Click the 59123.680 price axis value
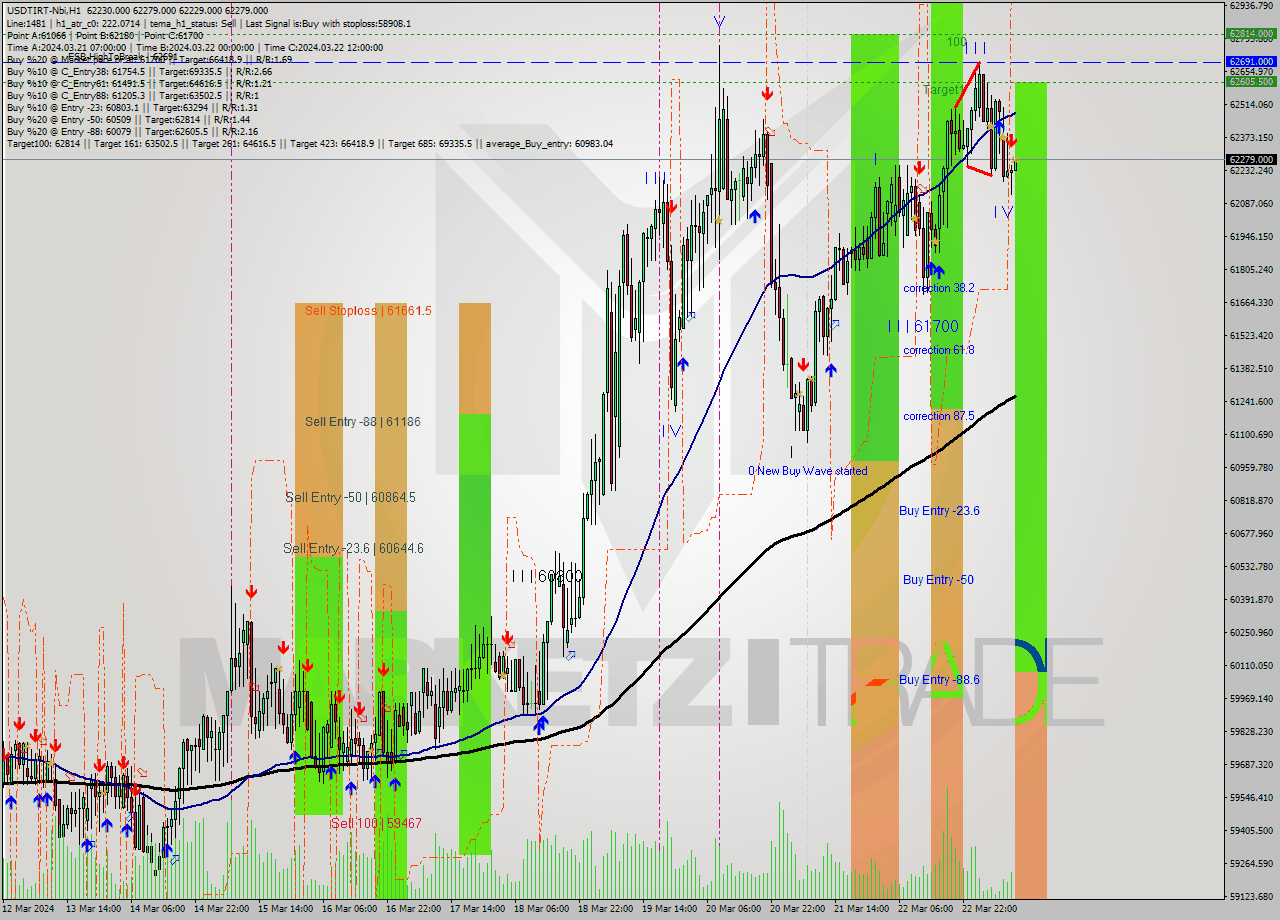1280x920 pixels. (1251, 896)
